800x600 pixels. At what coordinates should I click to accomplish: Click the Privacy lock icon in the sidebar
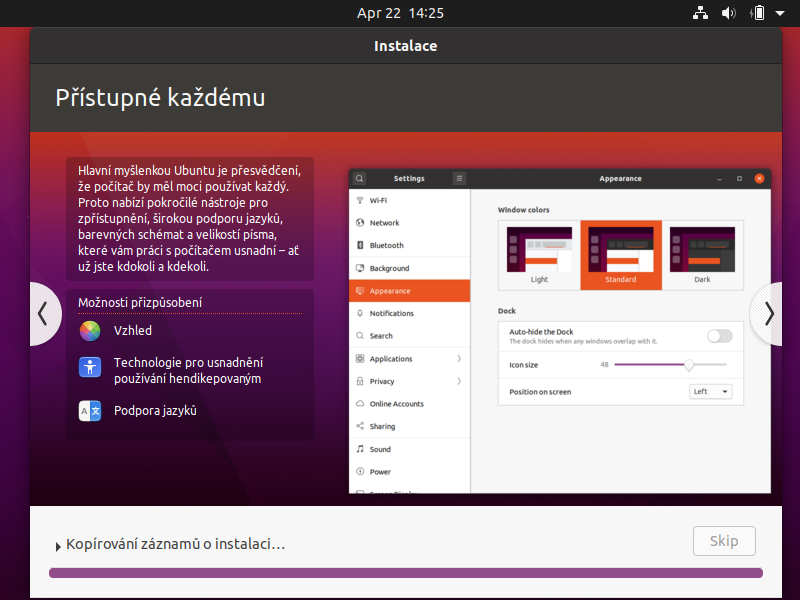tap(360, 381)
